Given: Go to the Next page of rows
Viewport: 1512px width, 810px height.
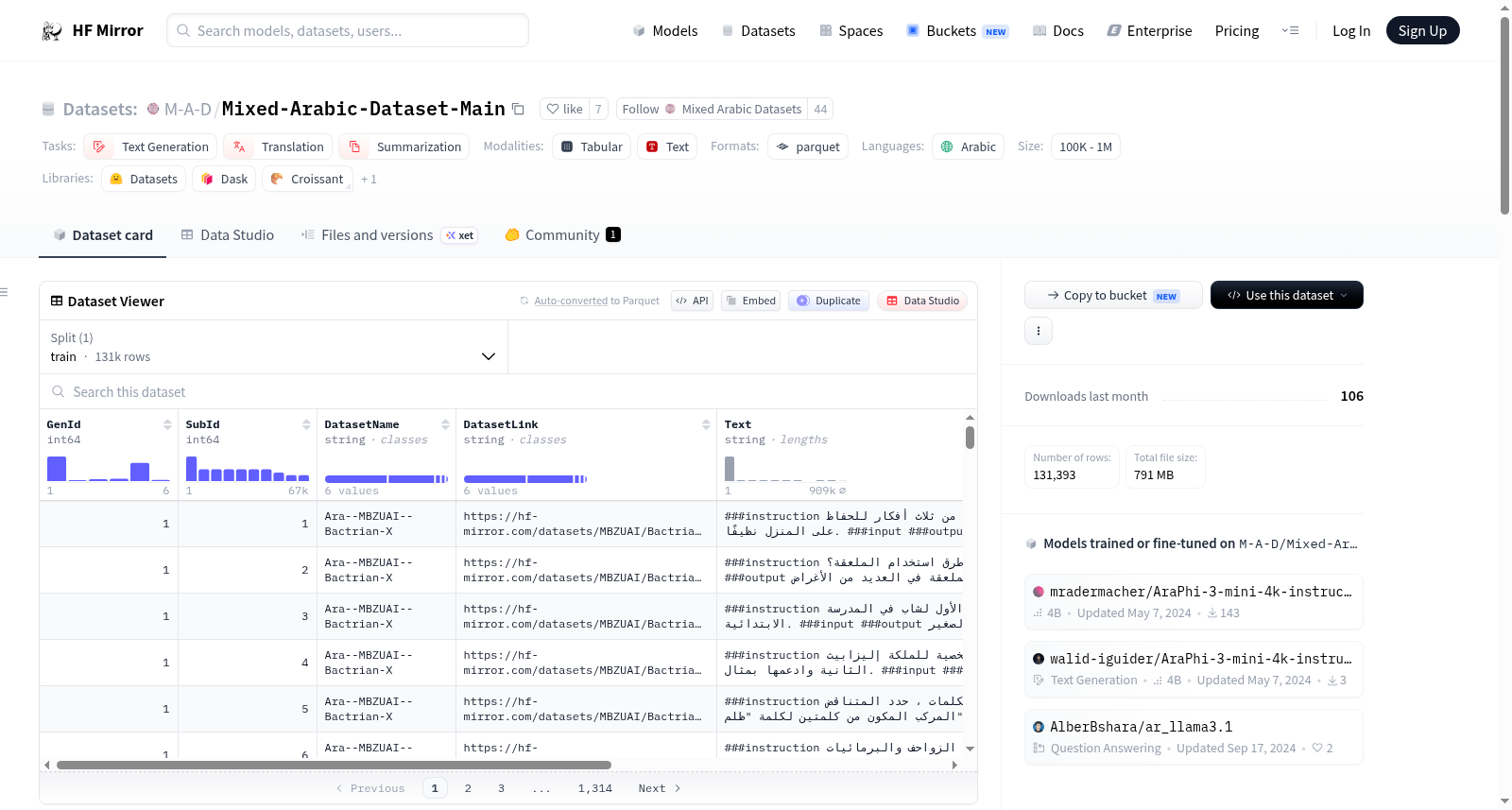Looking at the screenshot, I should (660, 788).
